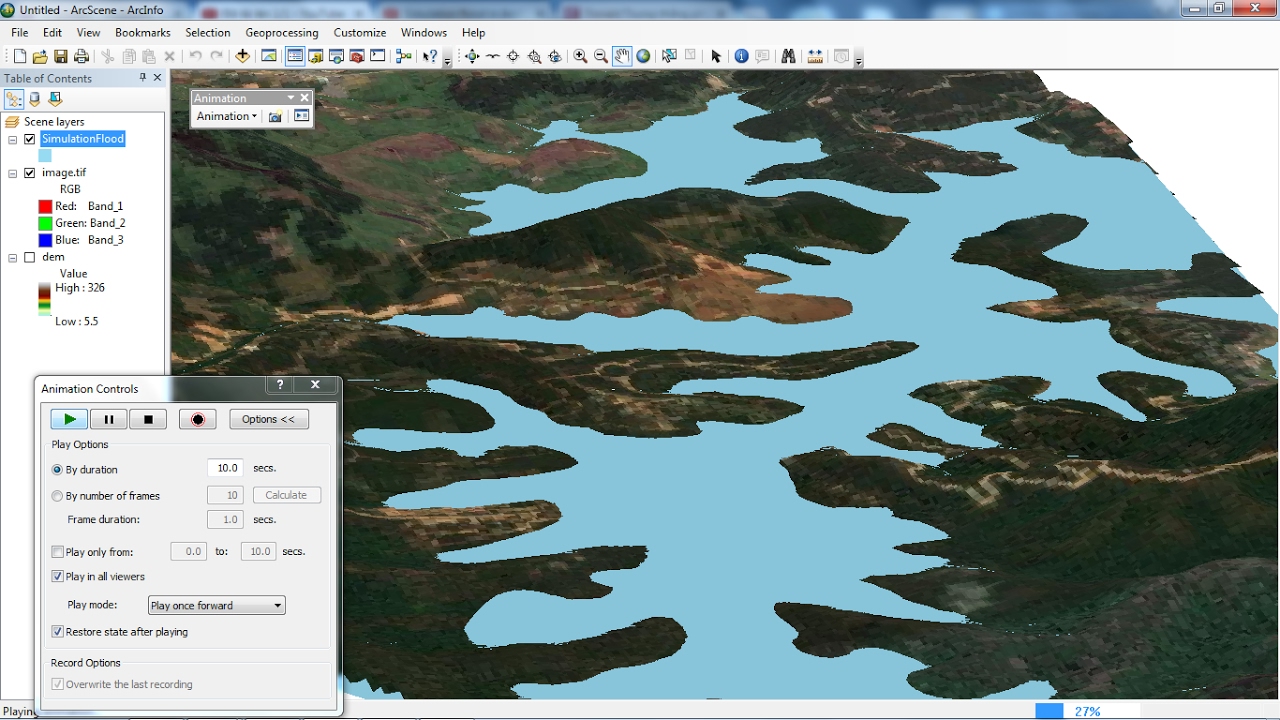Select the By duration radio option
1280x720 pixels.
(x=57, y=469)
